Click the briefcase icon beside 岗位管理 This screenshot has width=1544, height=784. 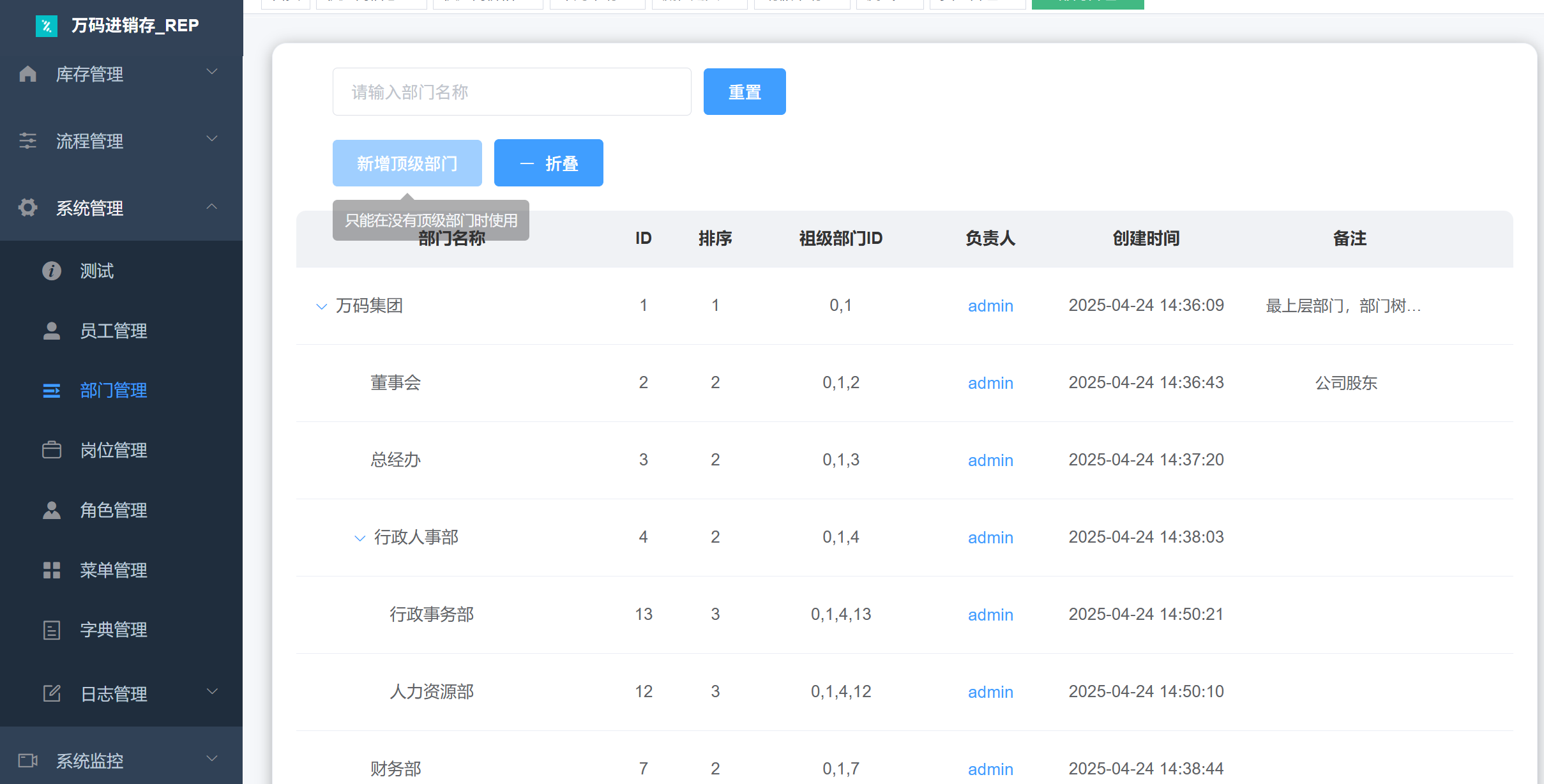coord(52,450)
